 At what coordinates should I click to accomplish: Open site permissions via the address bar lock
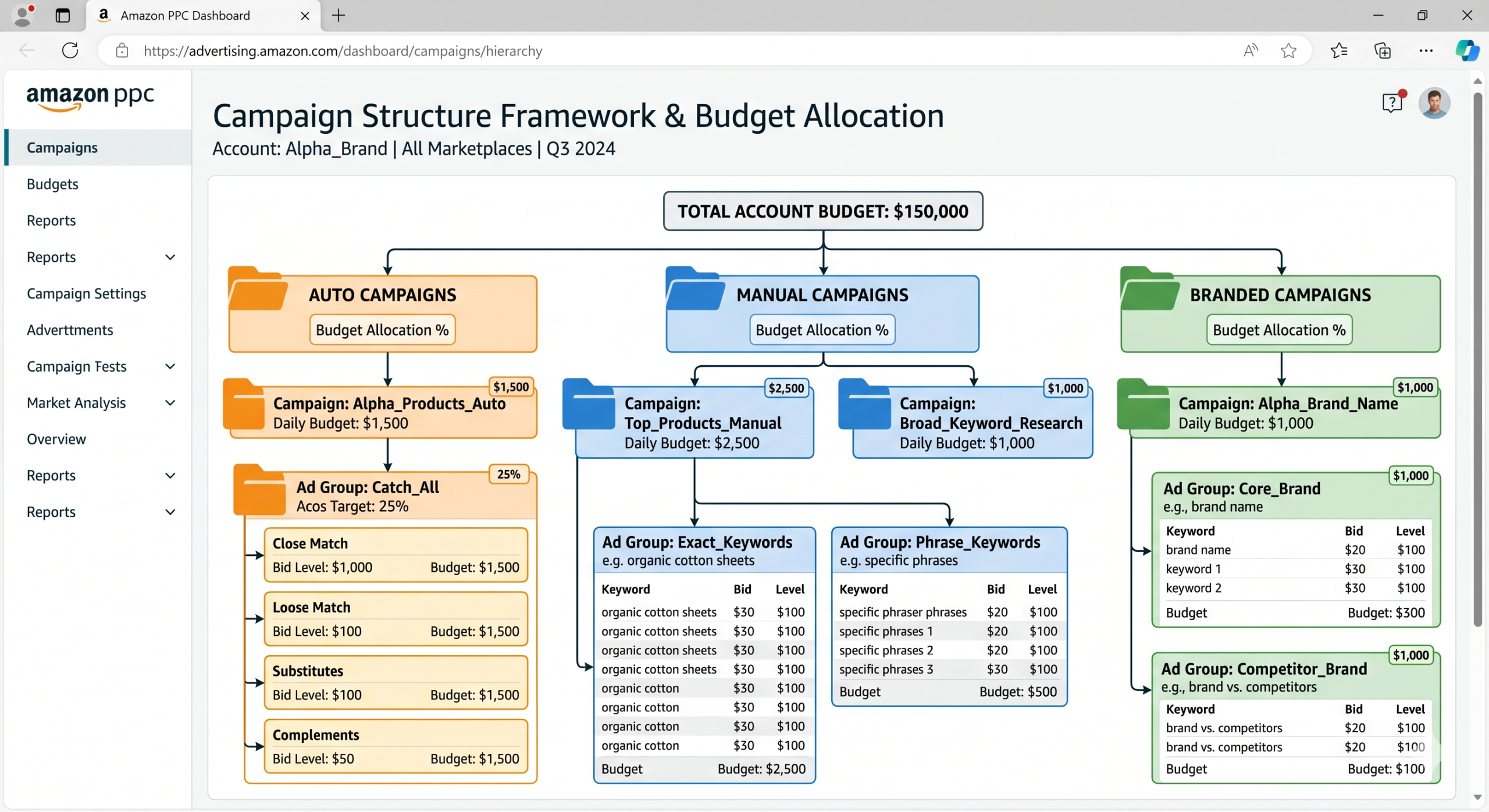click(122, 51)
